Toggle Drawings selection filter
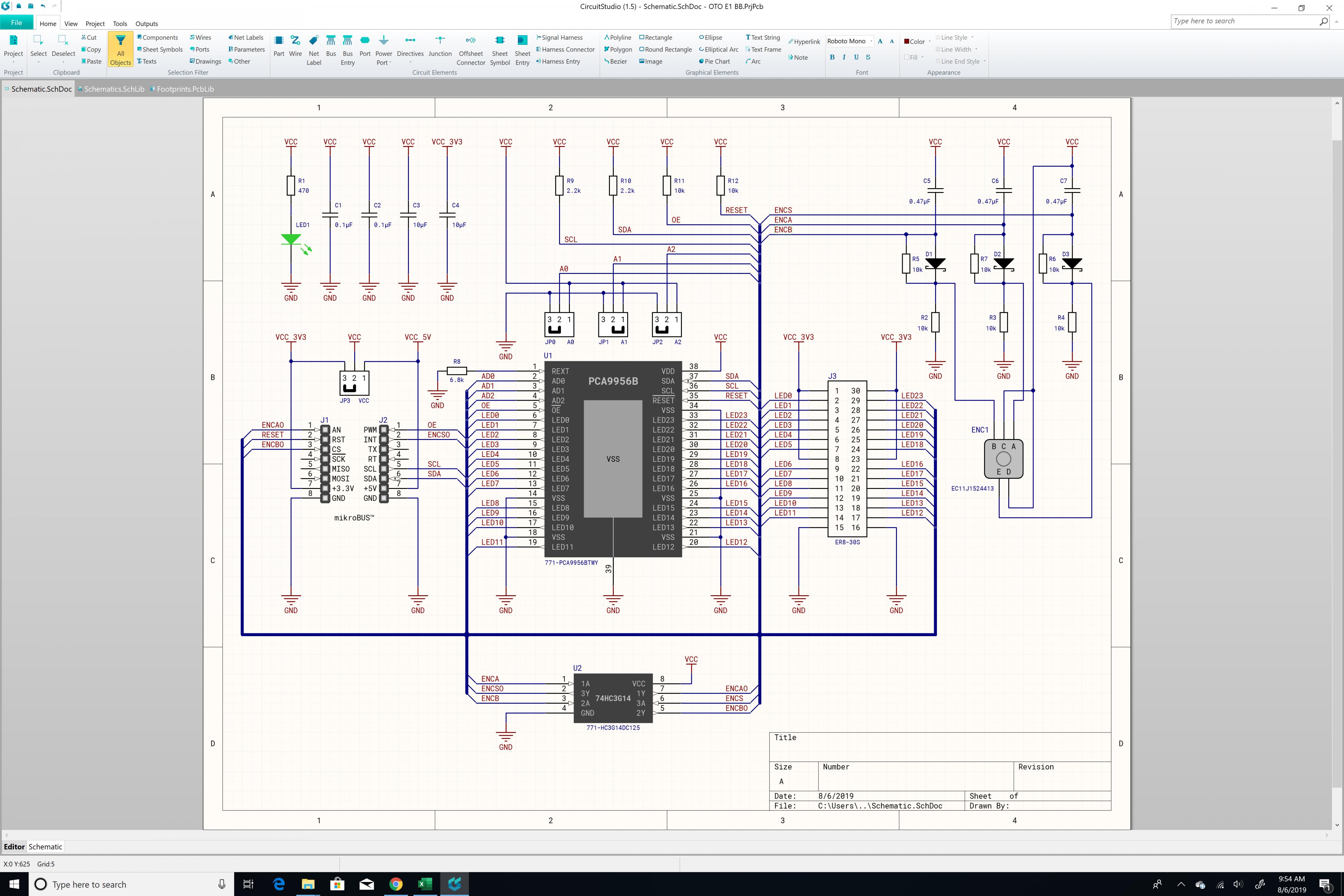Image resolution: width=1344 pixels, height=896 pixels. tap(206, 62)
